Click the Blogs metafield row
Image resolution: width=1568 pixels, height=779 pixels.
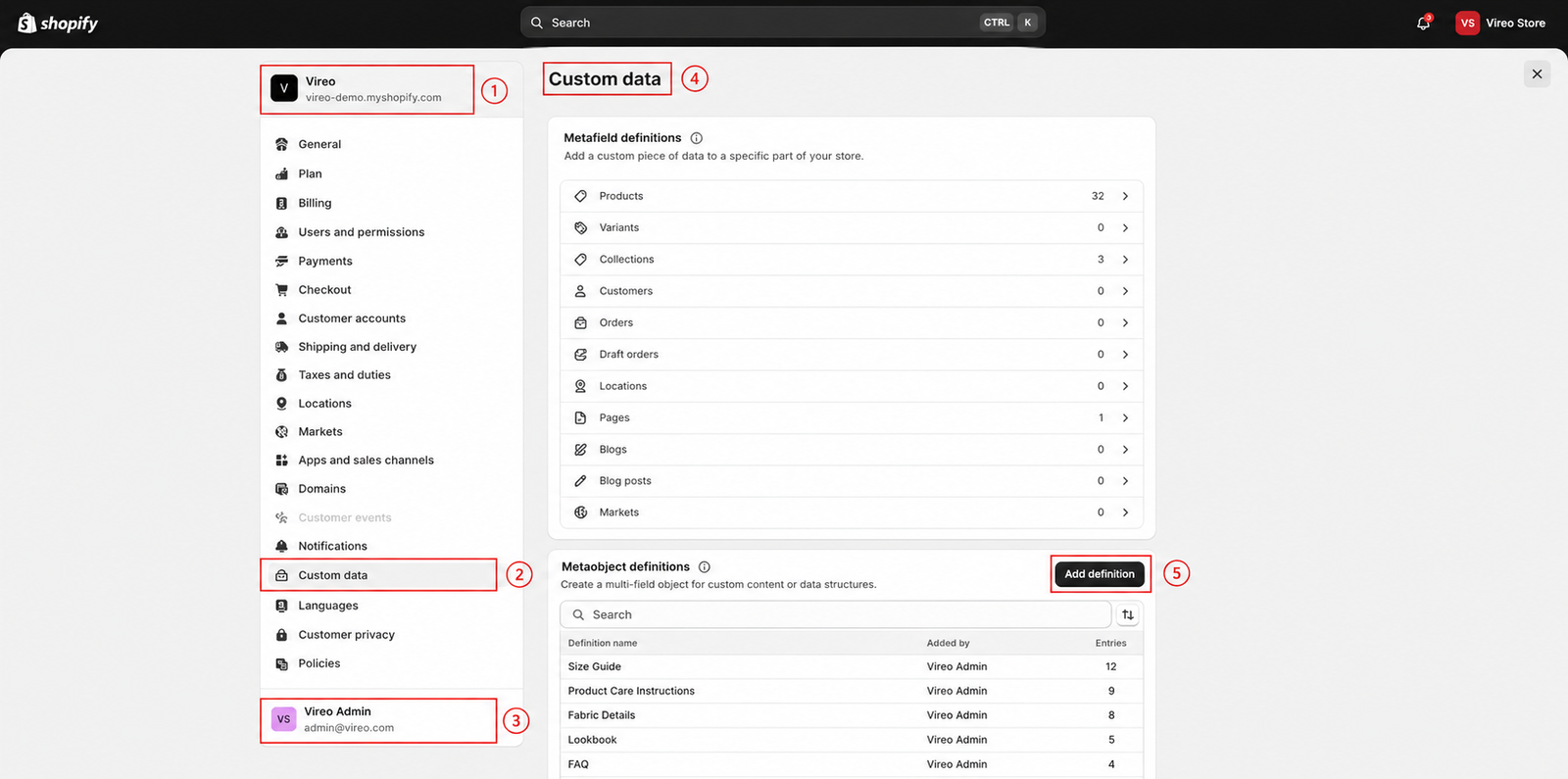(x=852, y=450)
